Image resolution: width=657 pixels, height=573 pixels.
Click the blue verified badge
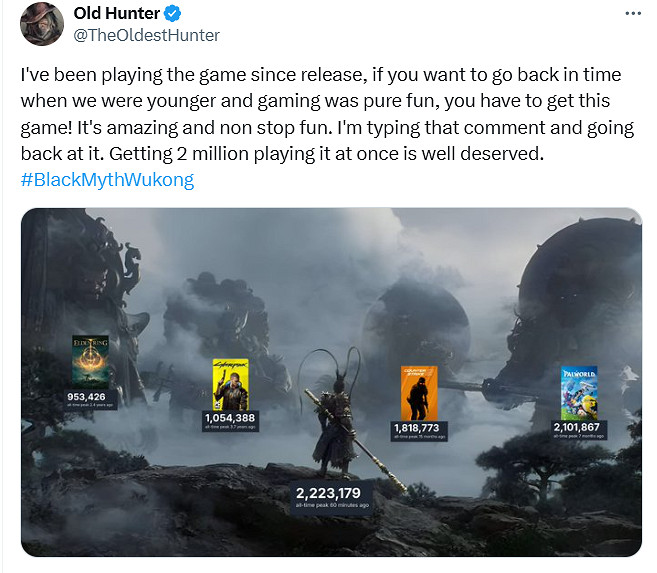click(173, 14)
